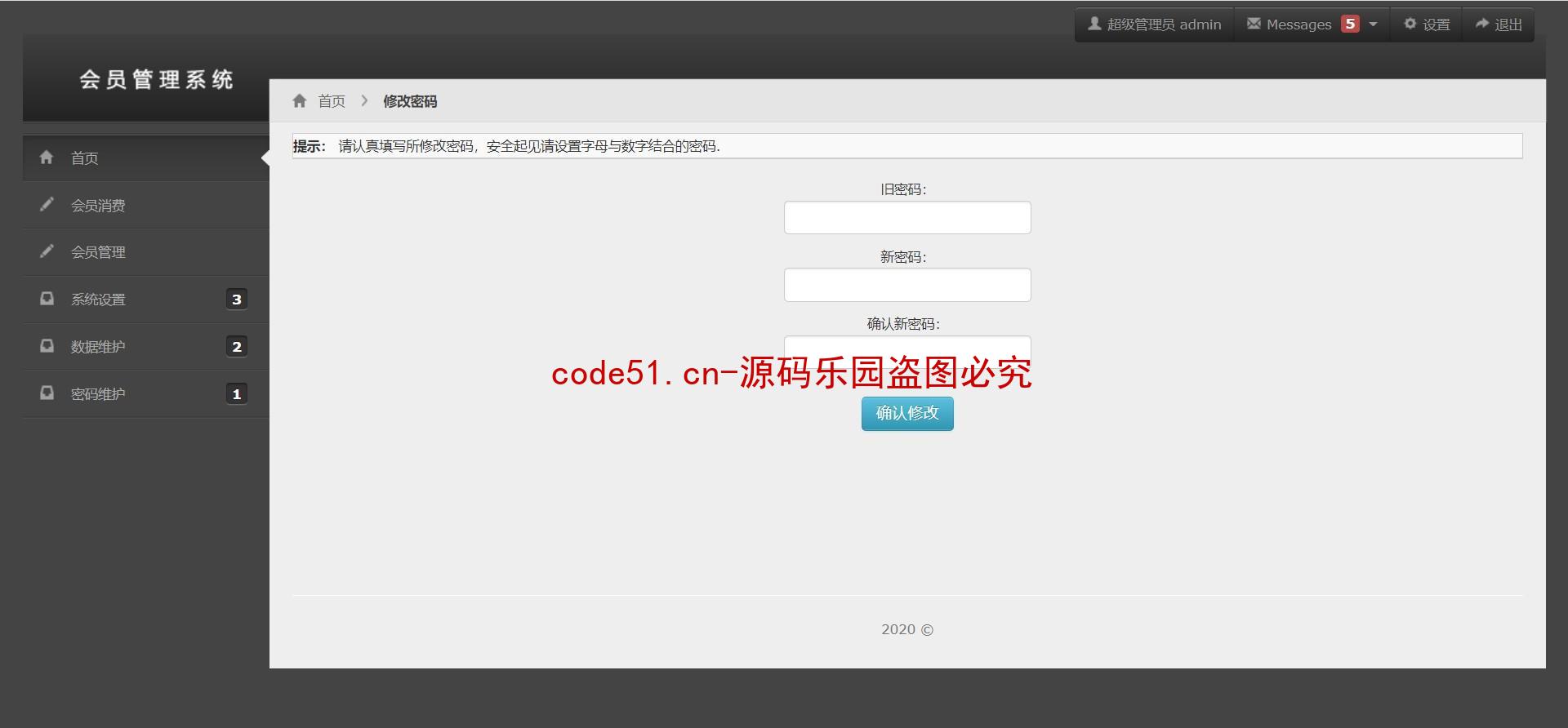Screen dimensions: 1568x728
Task: Click the 2020 © footer text
Action: 907,629
